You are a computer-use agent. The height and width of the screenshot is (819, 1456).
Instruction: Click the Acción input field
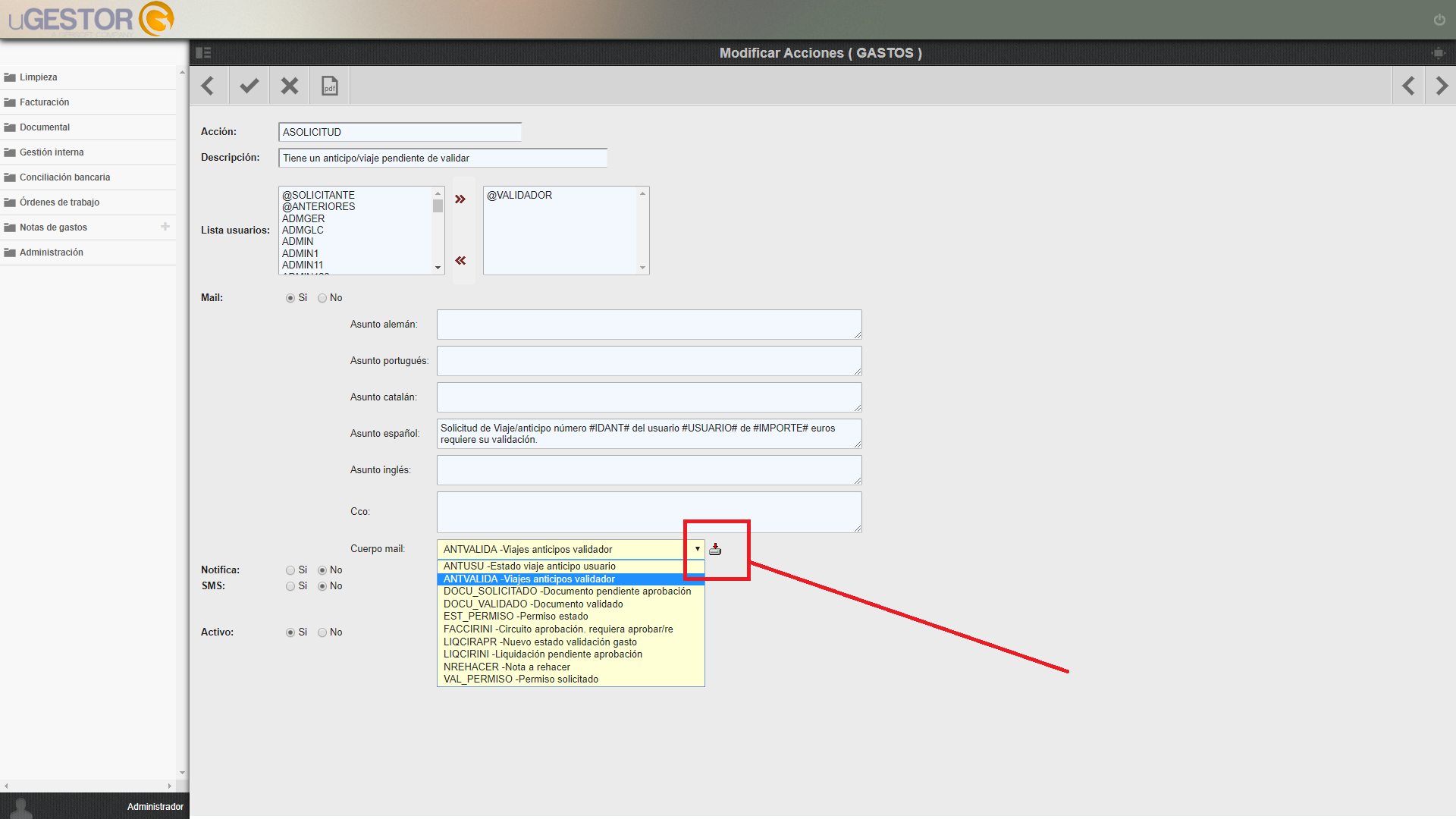pos(400,132)
